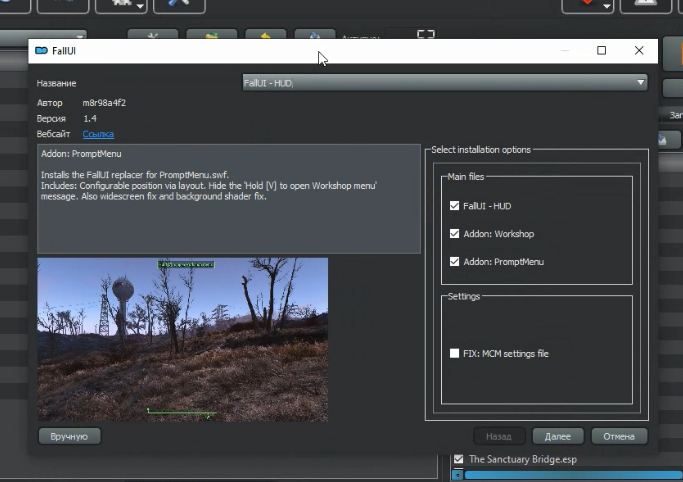The height and width of the screenshot is (482, 683).
Task: Click the Отмена cancel button
Action: point(619,436)
